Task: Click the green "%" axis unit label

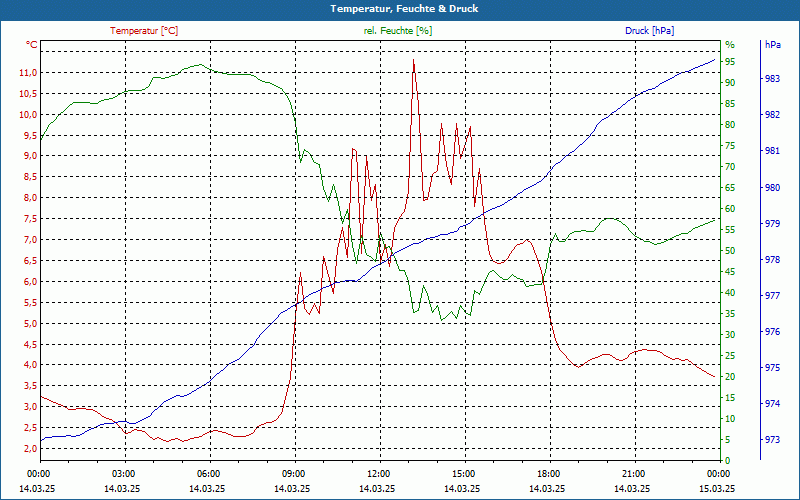Action: 730,44
